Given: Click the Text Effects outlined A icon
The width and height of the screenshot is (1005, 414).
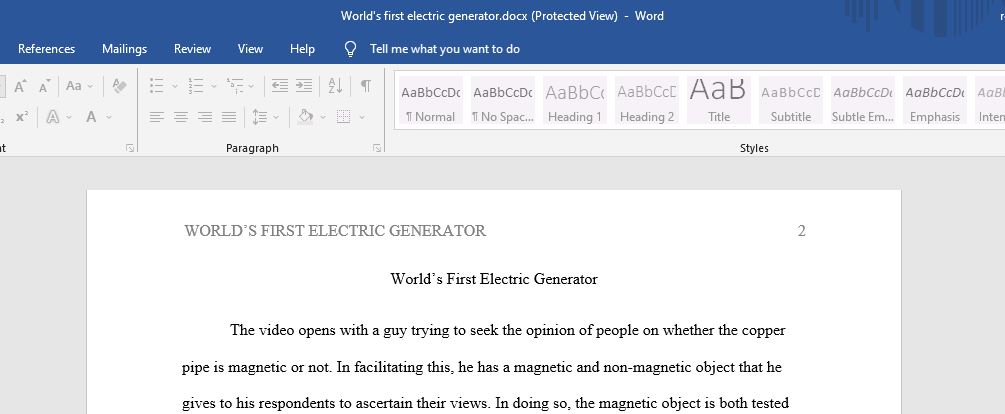Looking at the screenshot, I should 53,117.
